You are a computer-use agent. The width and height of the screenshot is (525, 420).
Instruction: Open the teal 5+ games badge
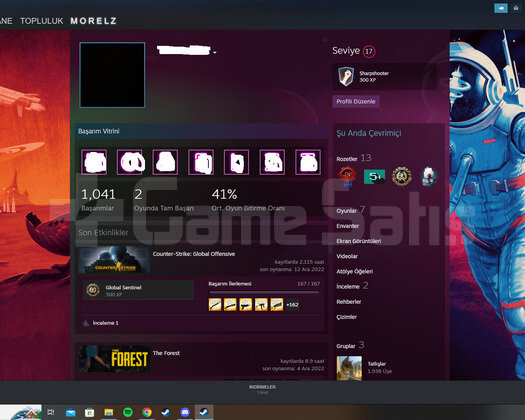pos(374,176)
